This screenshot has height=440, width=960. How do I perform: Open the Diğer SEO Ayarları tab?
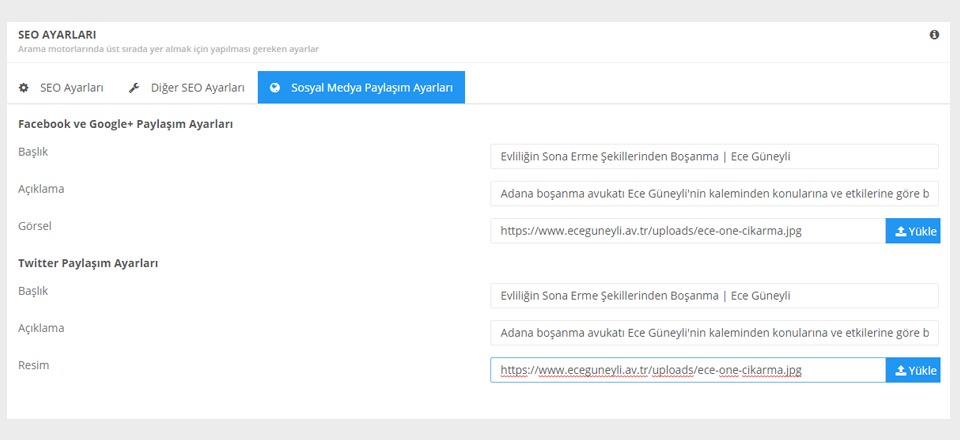coord(187,88)
